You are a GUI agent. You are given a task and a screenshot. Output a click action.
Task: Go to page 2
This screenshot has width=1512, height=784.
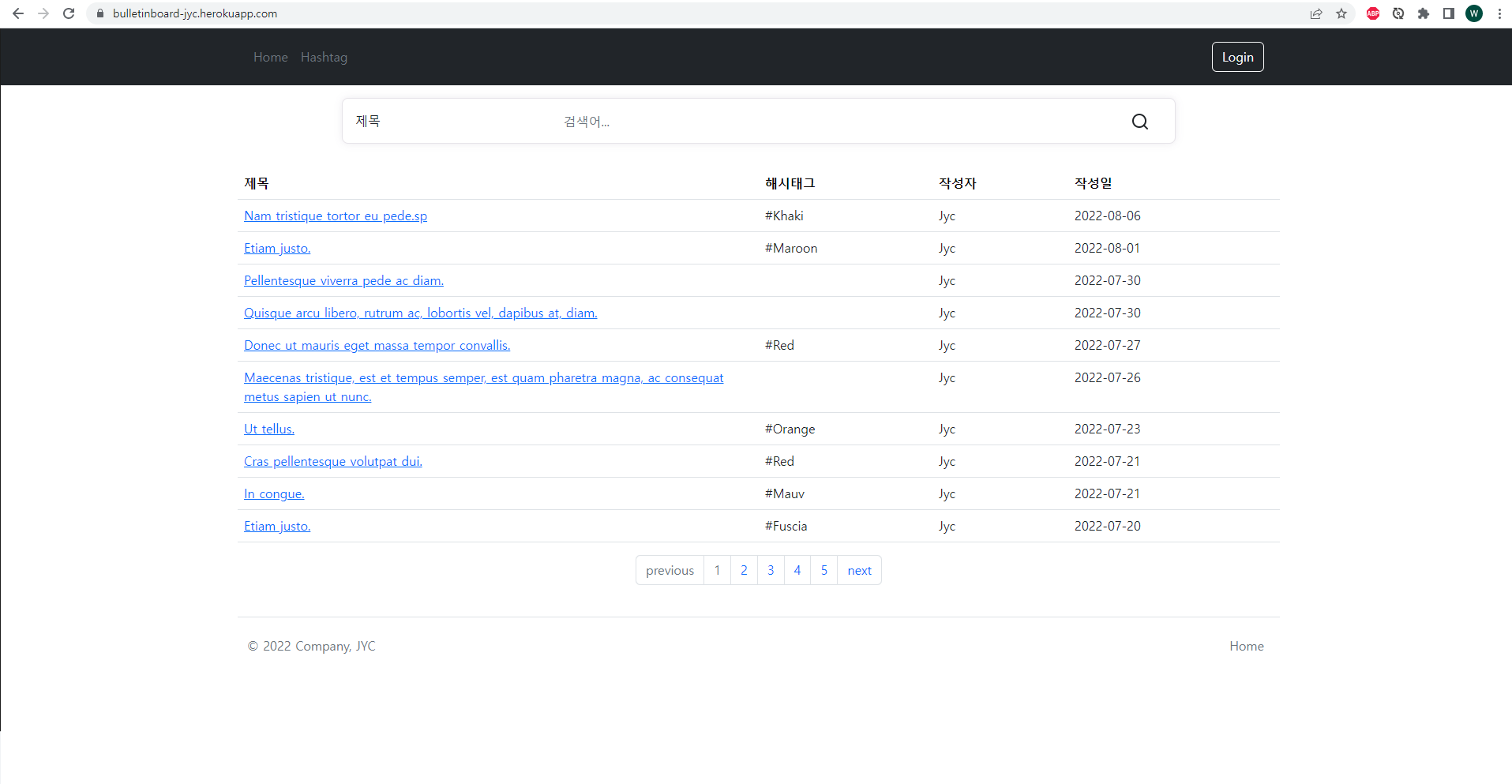[744, 570]
